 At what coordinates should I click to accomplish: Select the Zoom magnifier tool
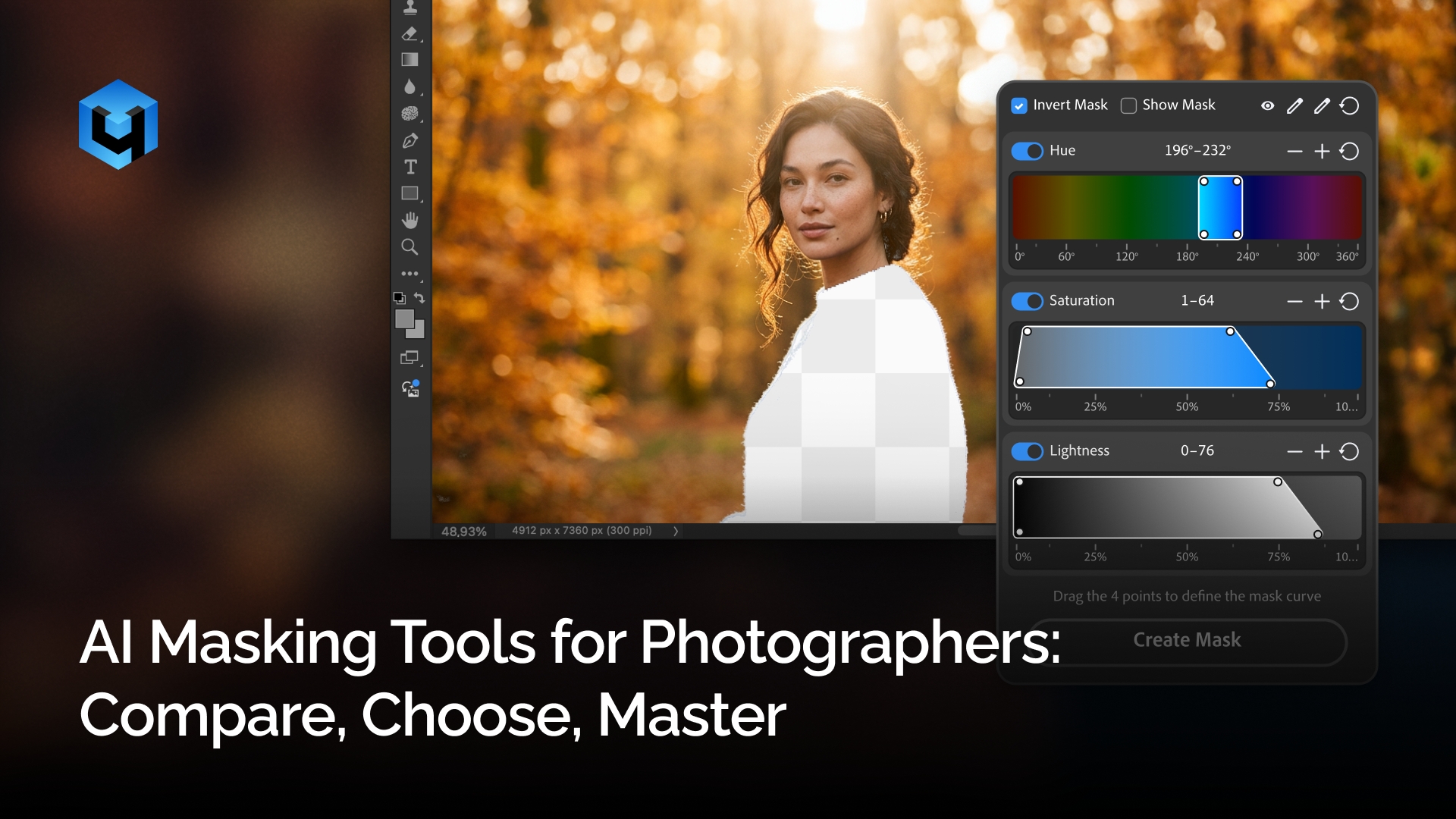[x=409, y=246]
